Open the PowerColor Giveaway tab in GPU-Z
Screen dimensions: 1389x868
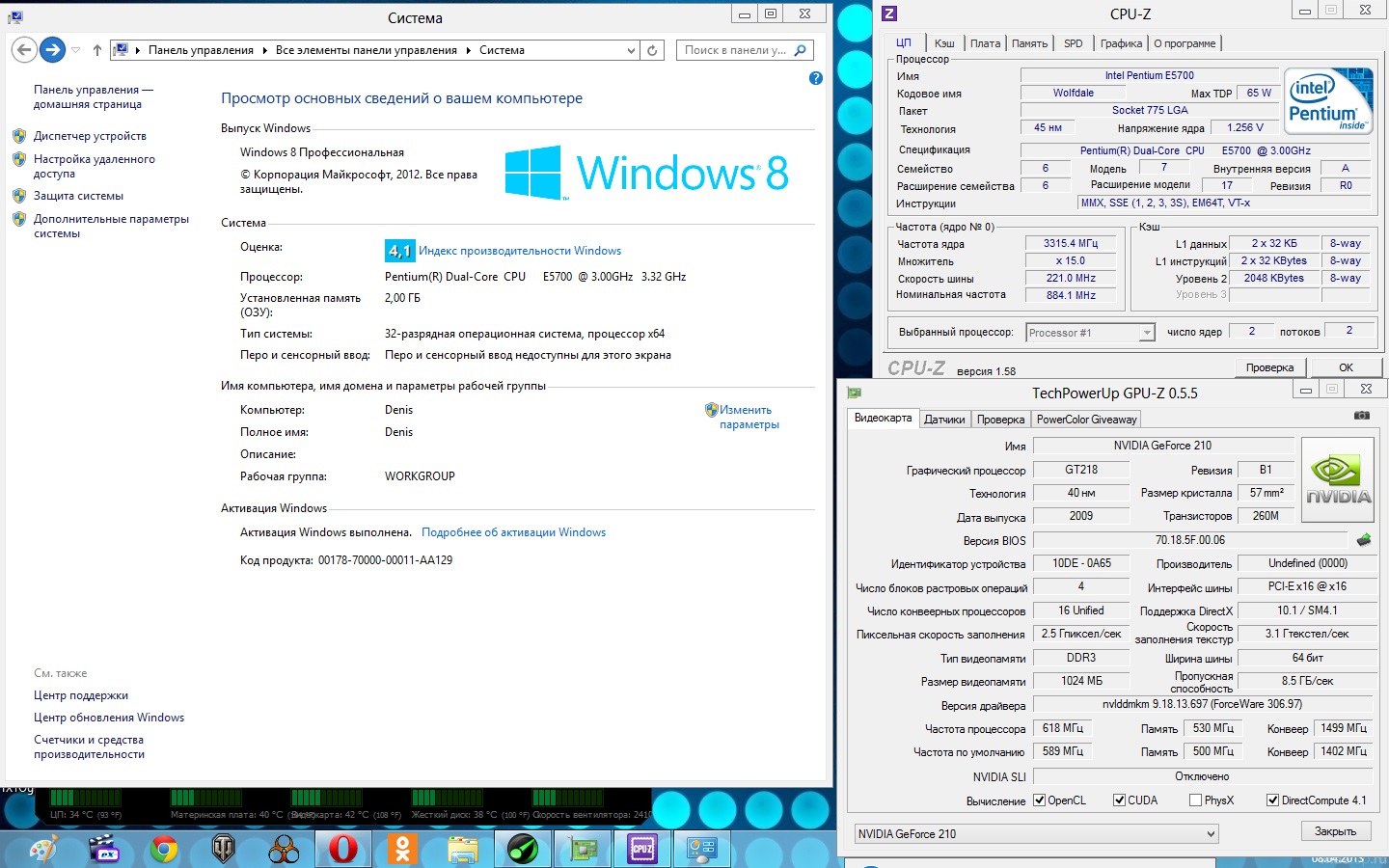point(1087,420)
